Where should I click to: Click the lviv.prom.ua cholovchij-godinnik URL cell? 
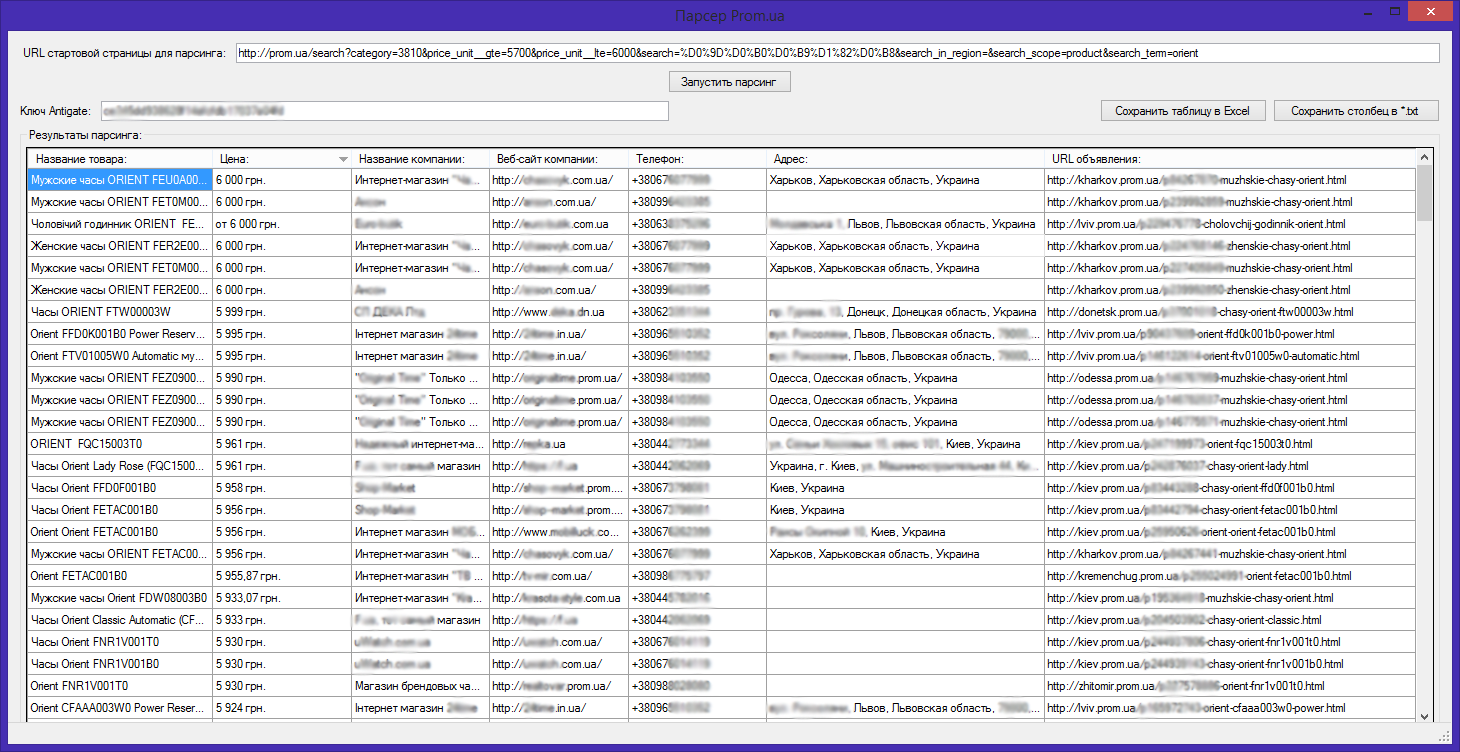click(x=1230, y=224)
